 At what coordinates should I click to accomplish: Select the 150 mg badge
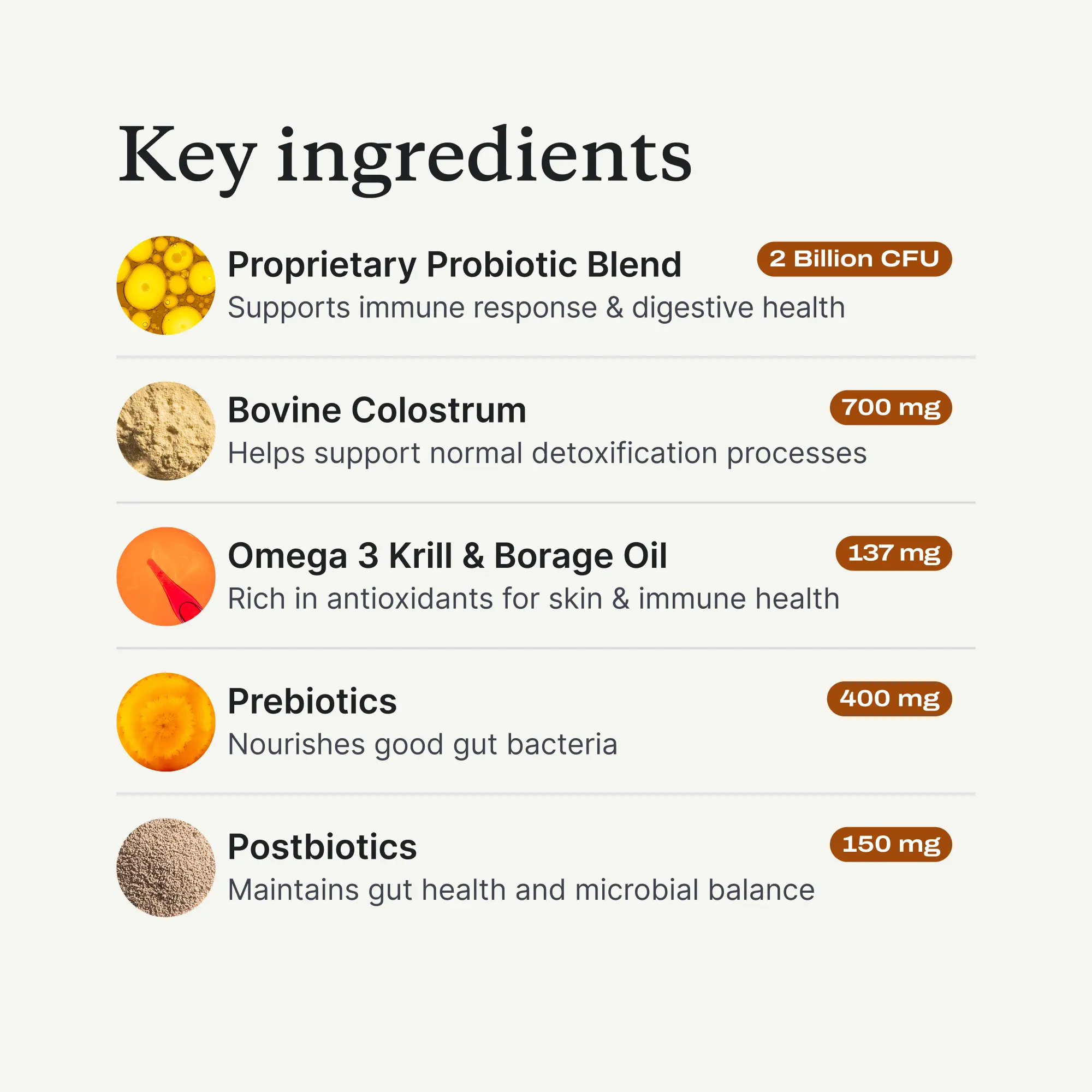(890, 845)
